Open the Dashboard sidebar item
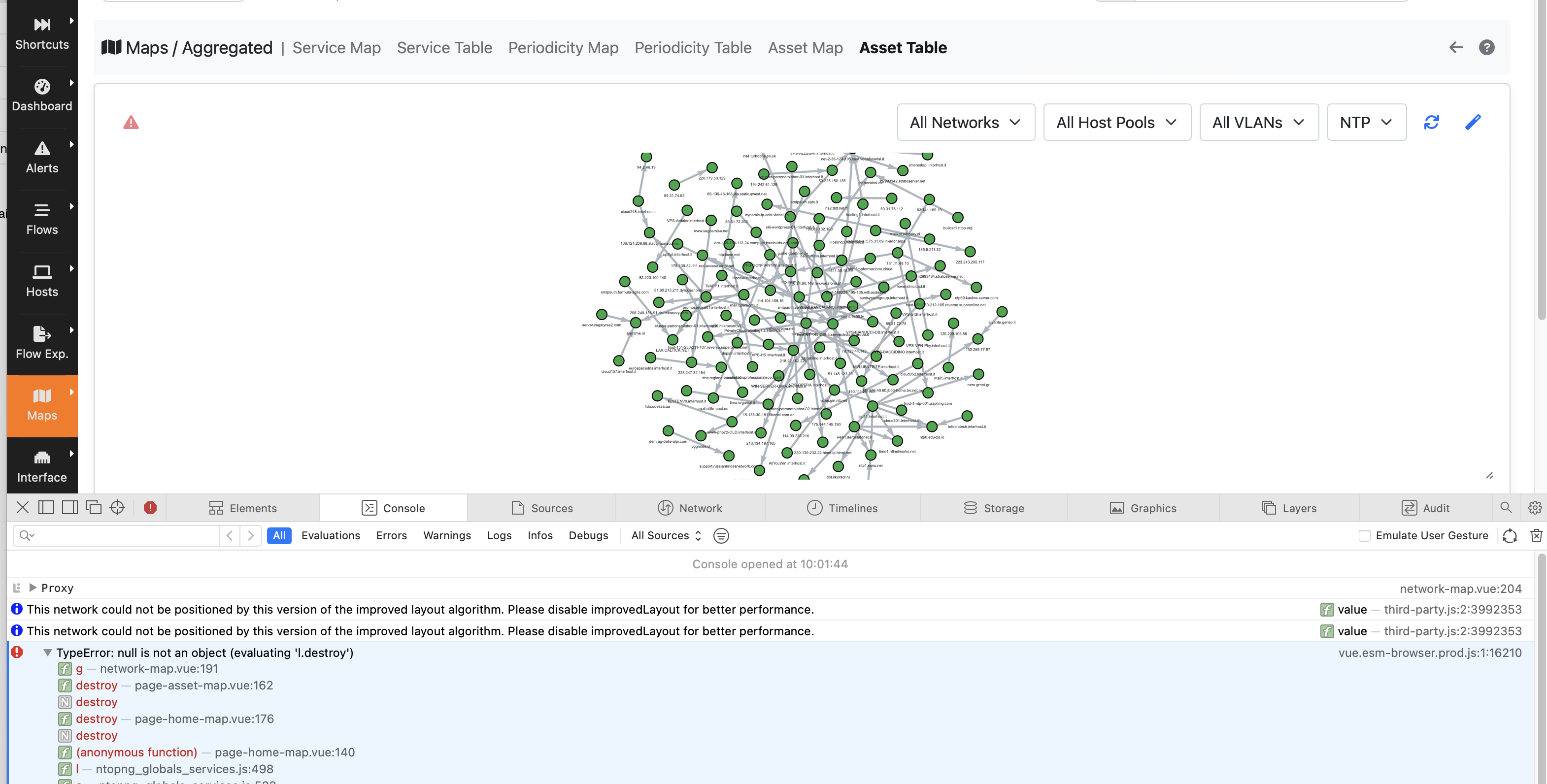This screenshot has height=784, width=1547. 42,96
